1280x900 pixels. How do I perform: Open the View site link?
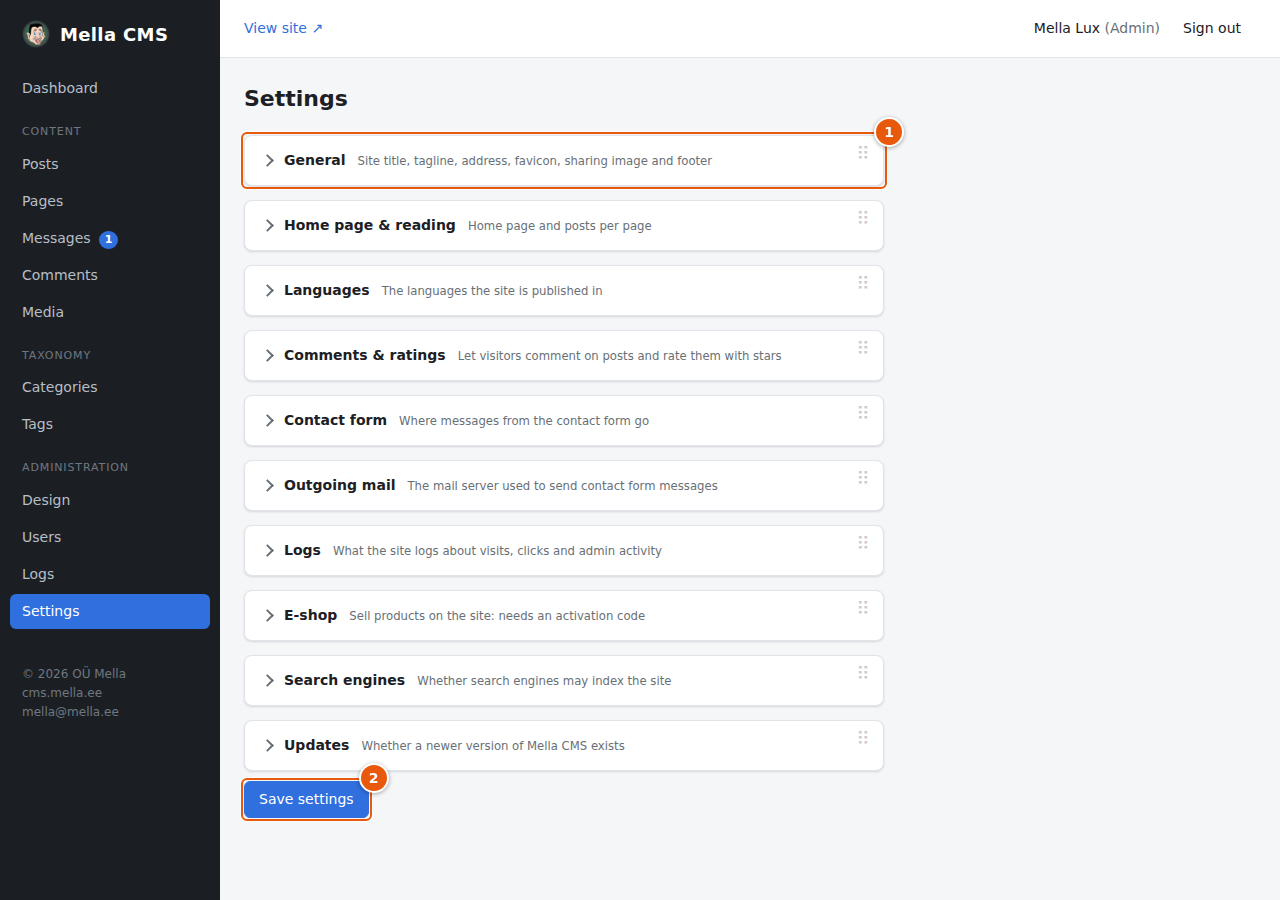click(284, 28)
